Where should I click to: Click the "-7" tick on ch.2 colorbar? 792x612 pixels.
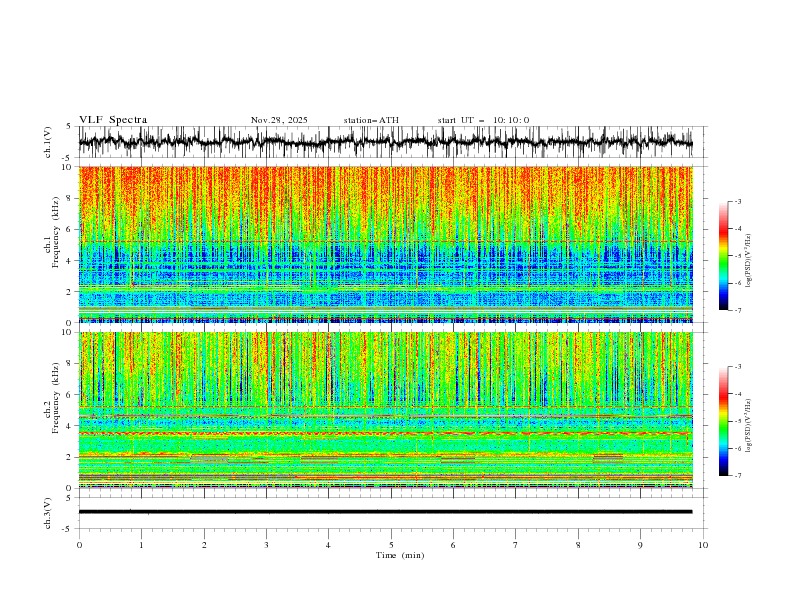[x=737, y=476]
